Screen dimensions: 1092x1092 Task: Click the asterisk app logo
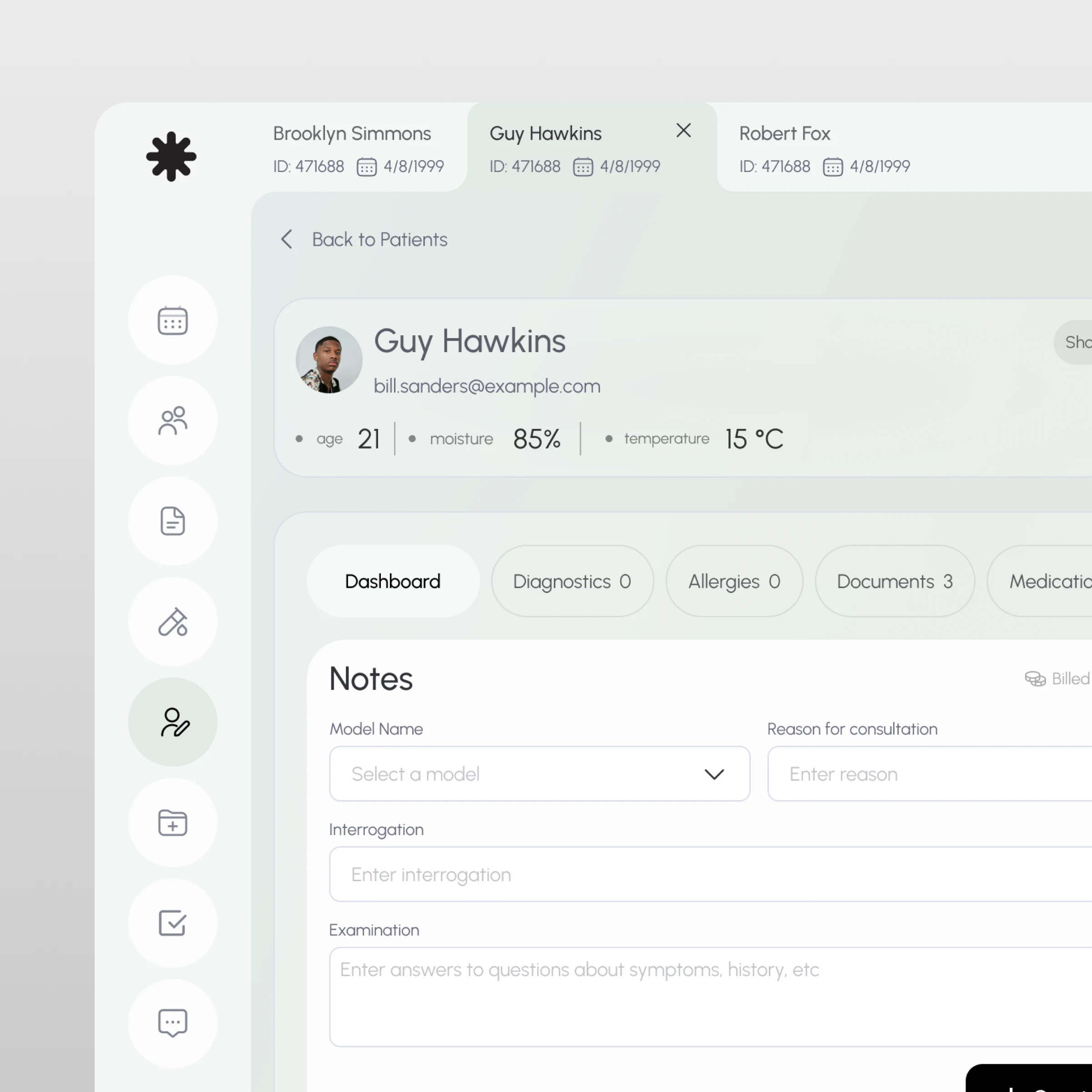pos(171,157)
